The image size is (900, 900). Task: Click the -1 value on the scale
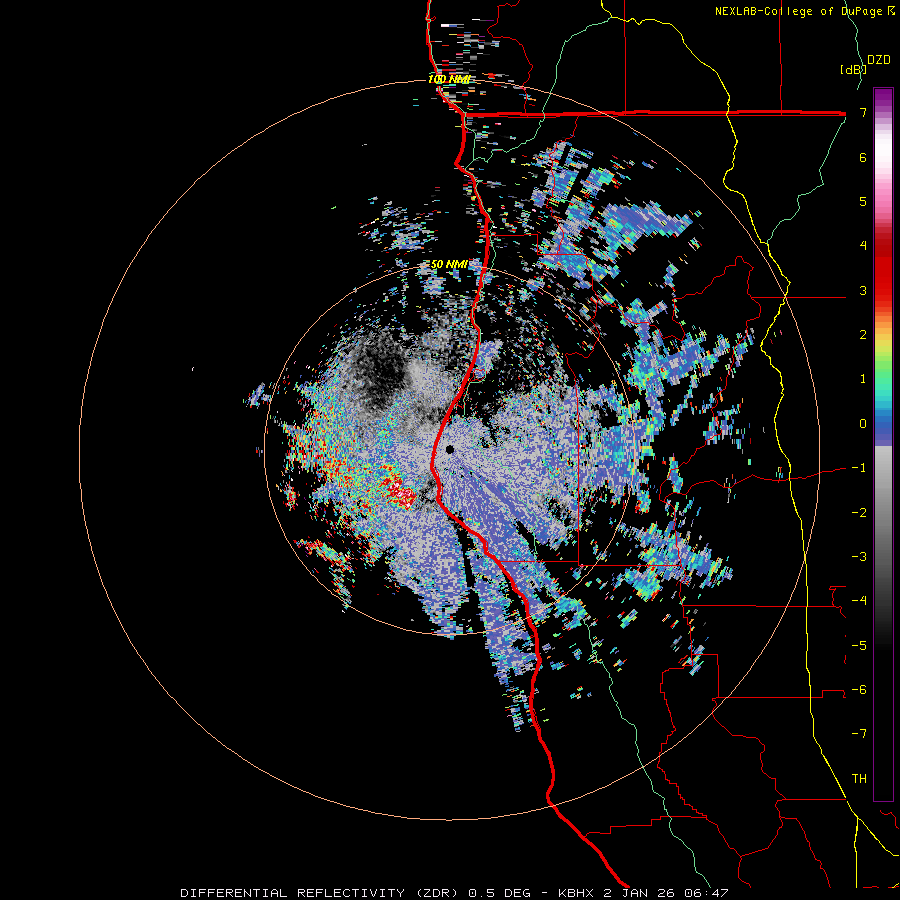(859, 468)
